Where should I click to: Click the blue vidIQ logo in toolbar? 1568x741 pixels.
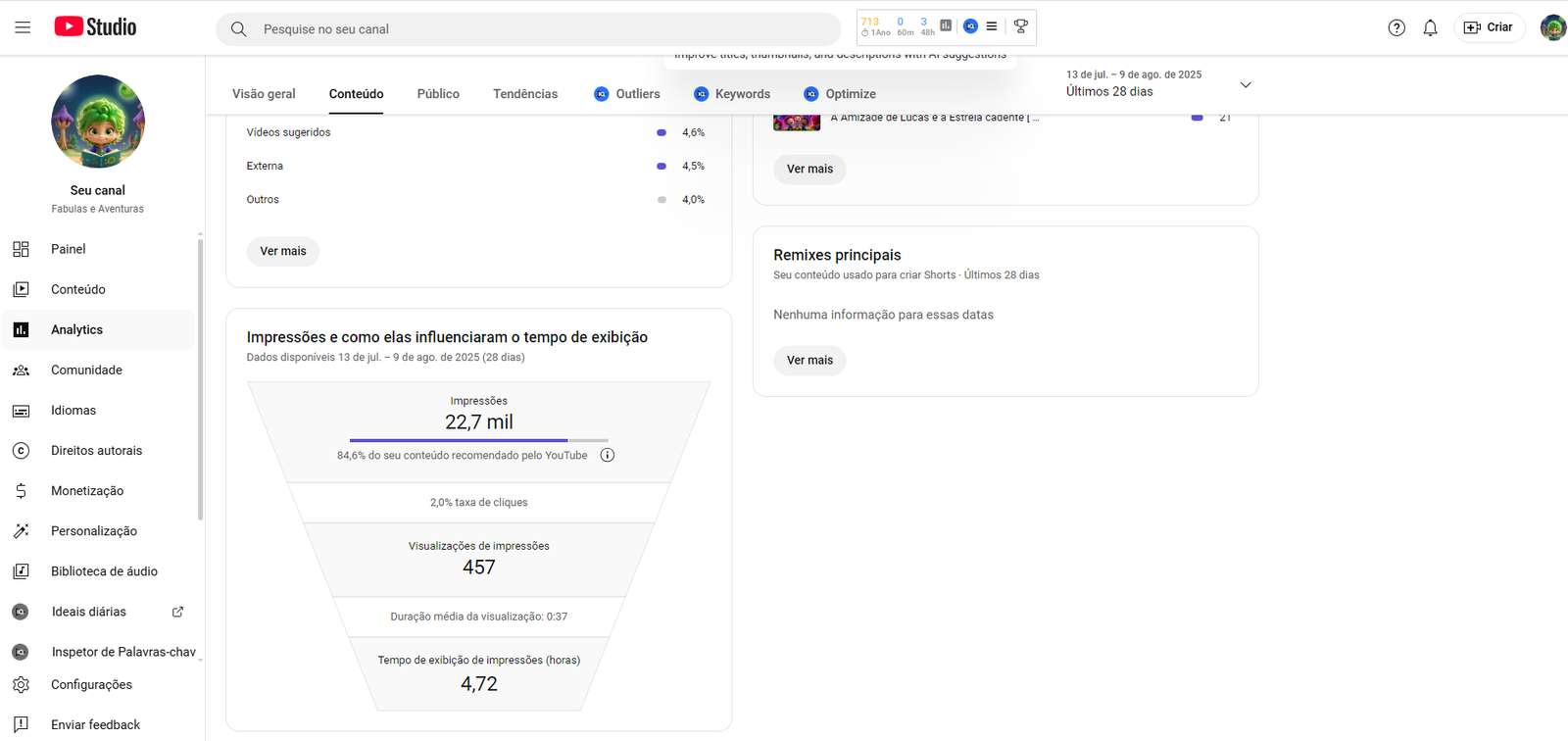click(x=970, y=26)
